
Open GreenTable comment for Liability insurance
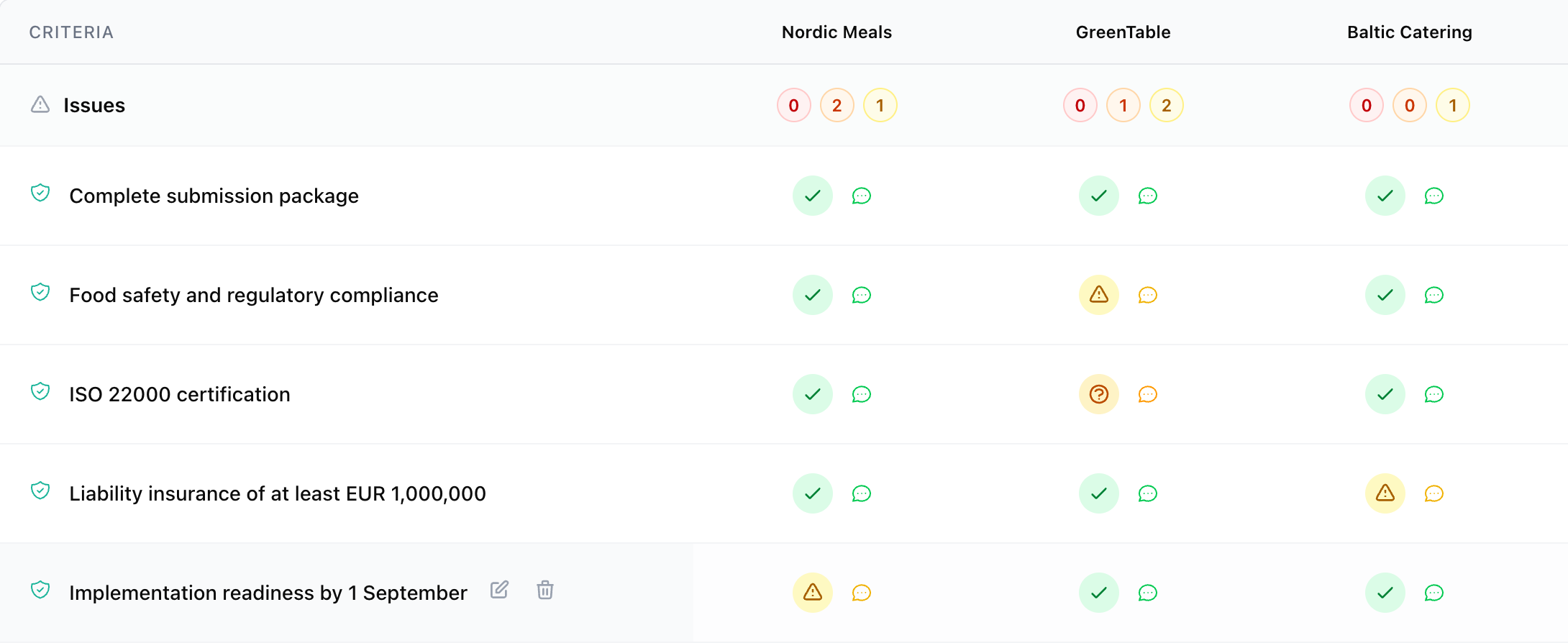click(1148, 493)
